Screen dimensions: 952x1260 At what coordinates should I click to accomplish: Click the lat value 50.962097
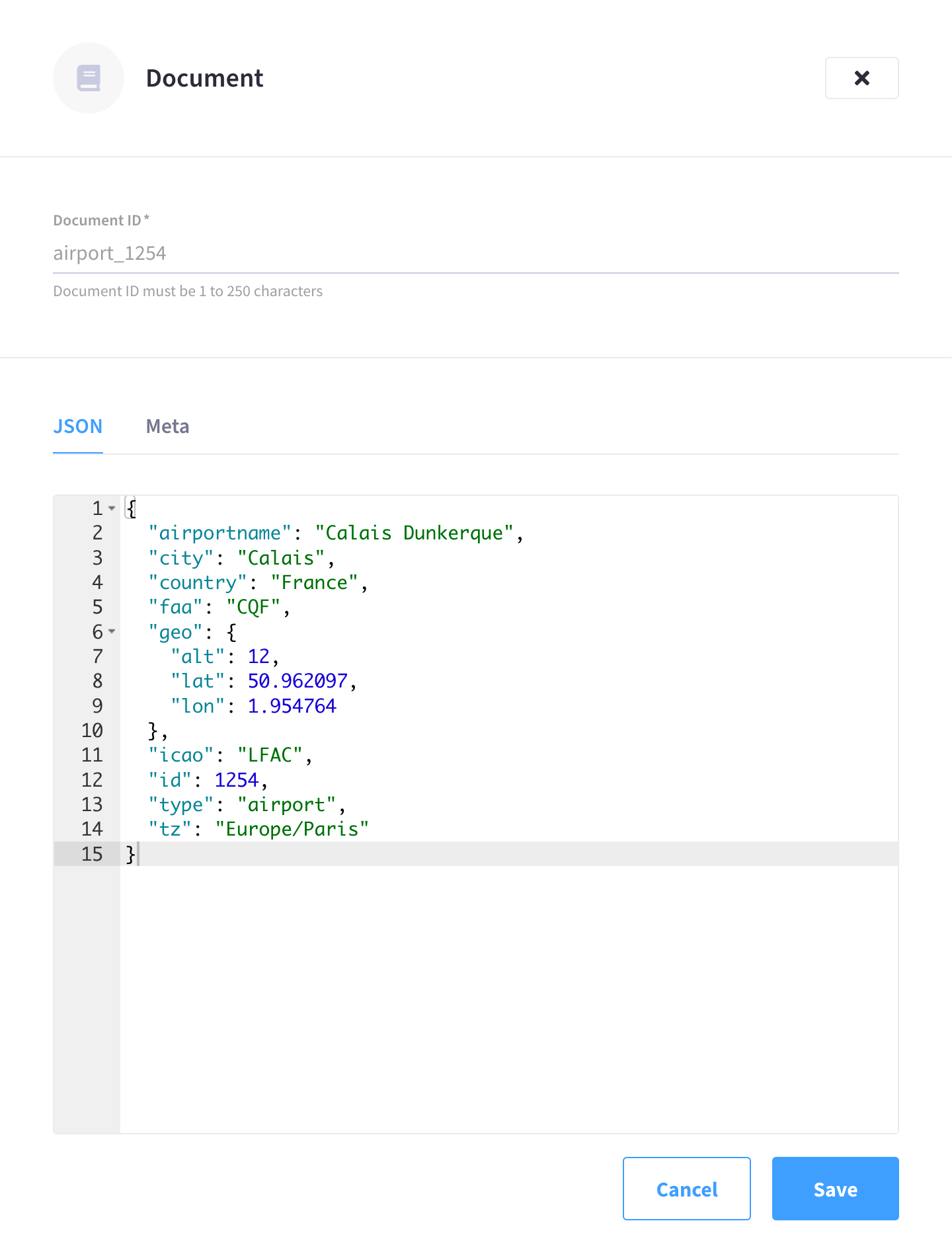coord(297,681)
